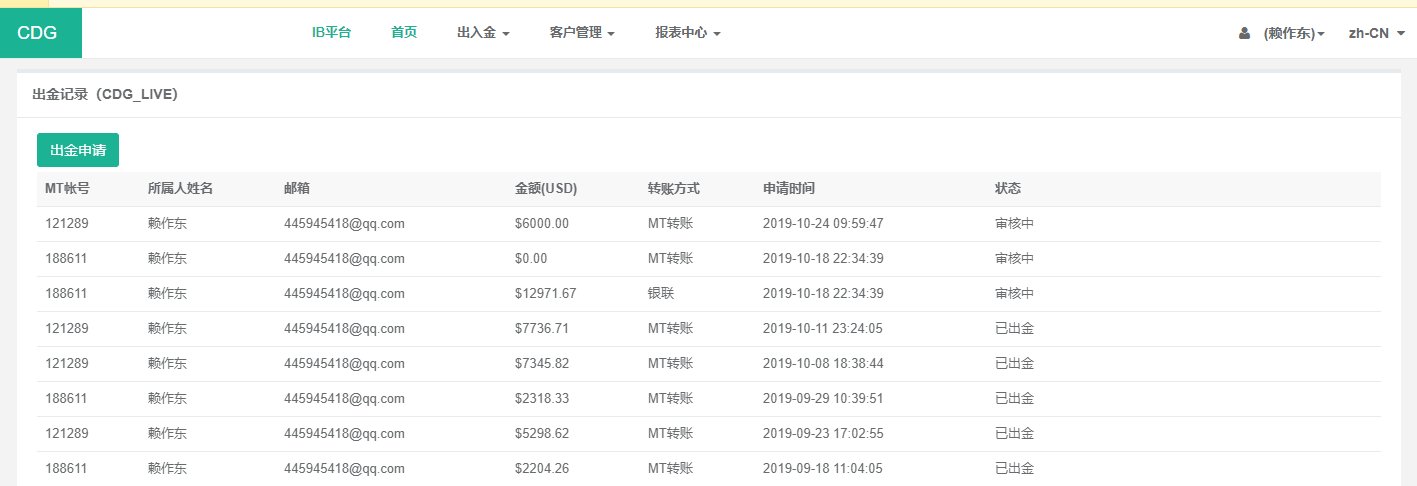Click the 银联 transfer method cell
This screenshot has height=486, width=1417.
660,294
